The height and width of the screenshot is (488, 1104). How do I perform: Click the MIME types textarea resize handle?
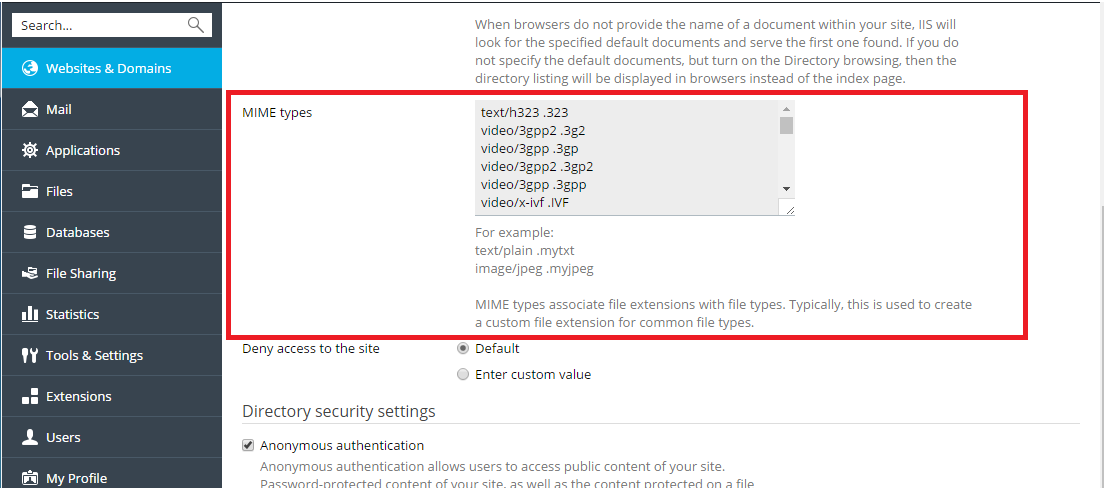pos(788,209)
